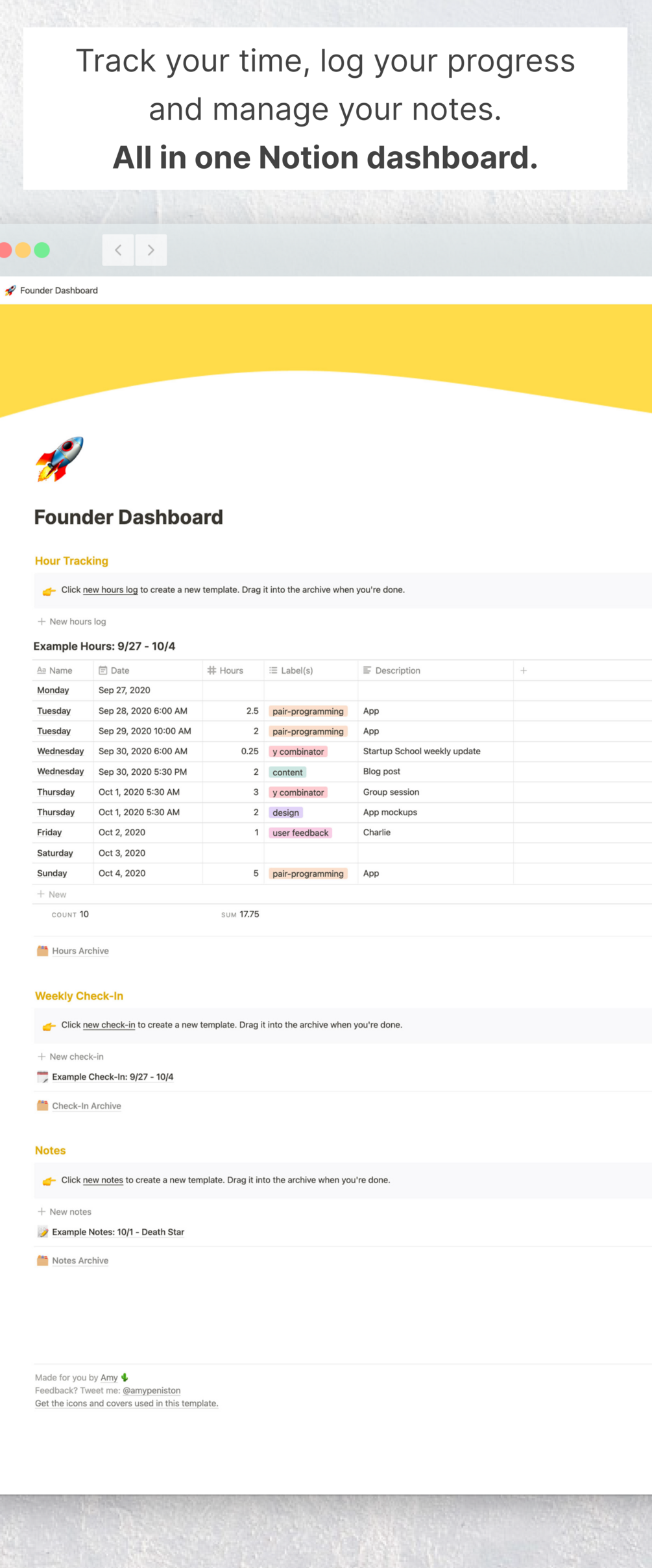Open the Sunday row
652x1568 pixels.
[x=52, y=874]
